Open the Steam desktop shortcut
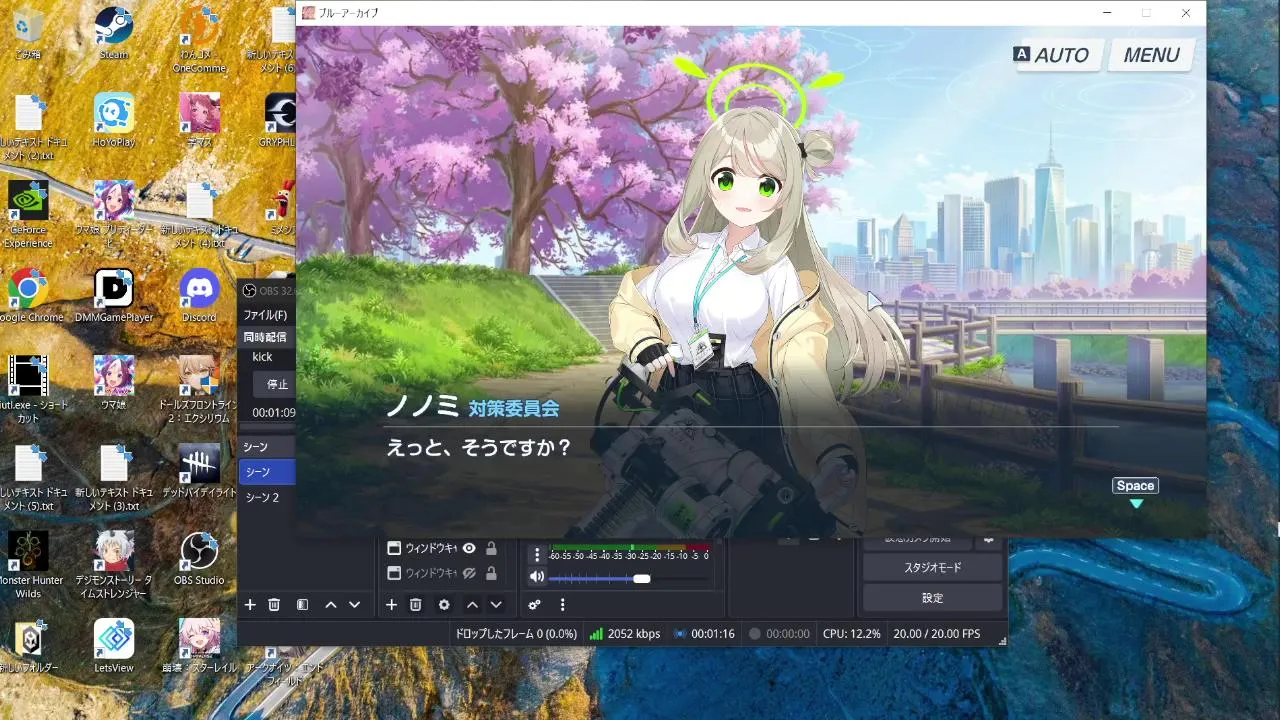 pyautogui.click(x=114, y=33)
